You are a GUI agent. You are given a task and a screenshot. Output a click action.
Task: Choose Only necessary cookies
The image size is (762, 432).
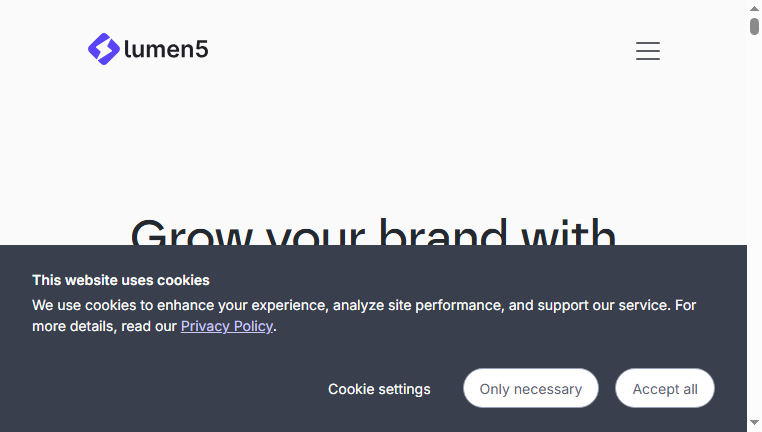coord(531,388)
